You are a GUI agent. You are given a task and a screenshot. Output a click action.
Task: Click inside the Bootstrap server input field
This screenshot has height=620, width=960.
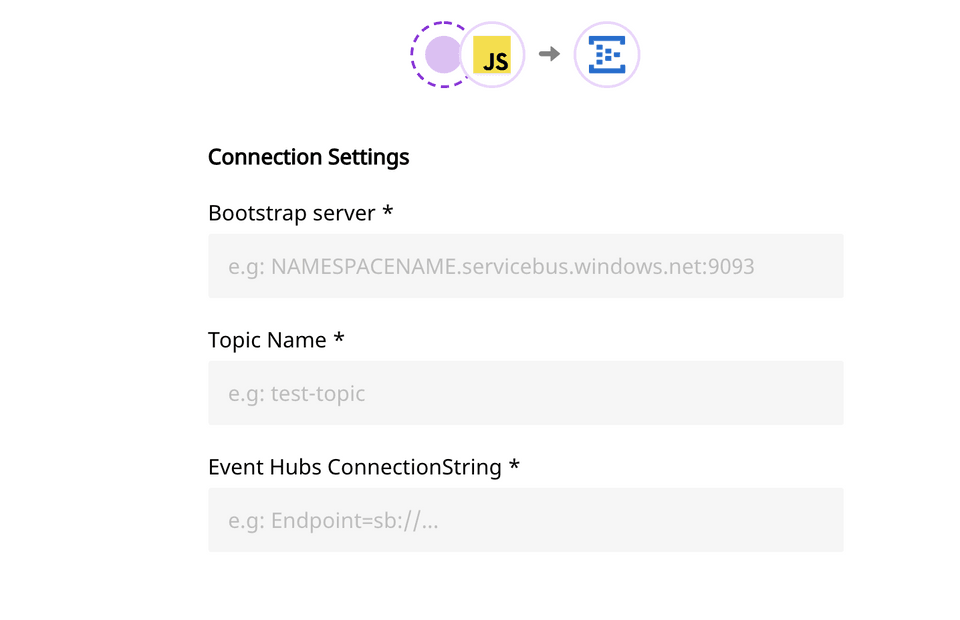click(x=525, y=266)
